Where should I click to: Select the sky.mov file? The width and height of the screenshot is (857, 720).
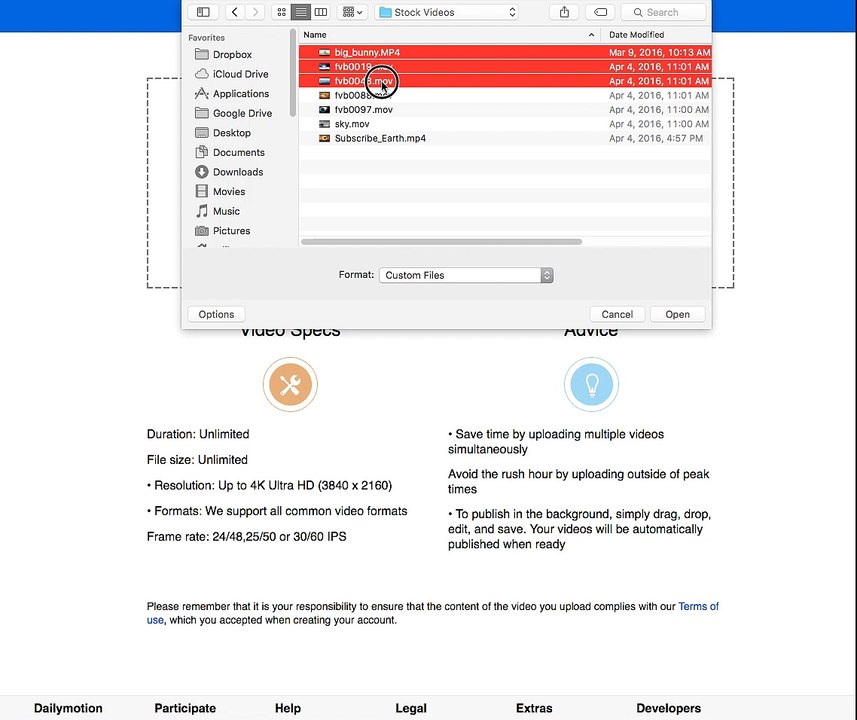pos(505,124)
